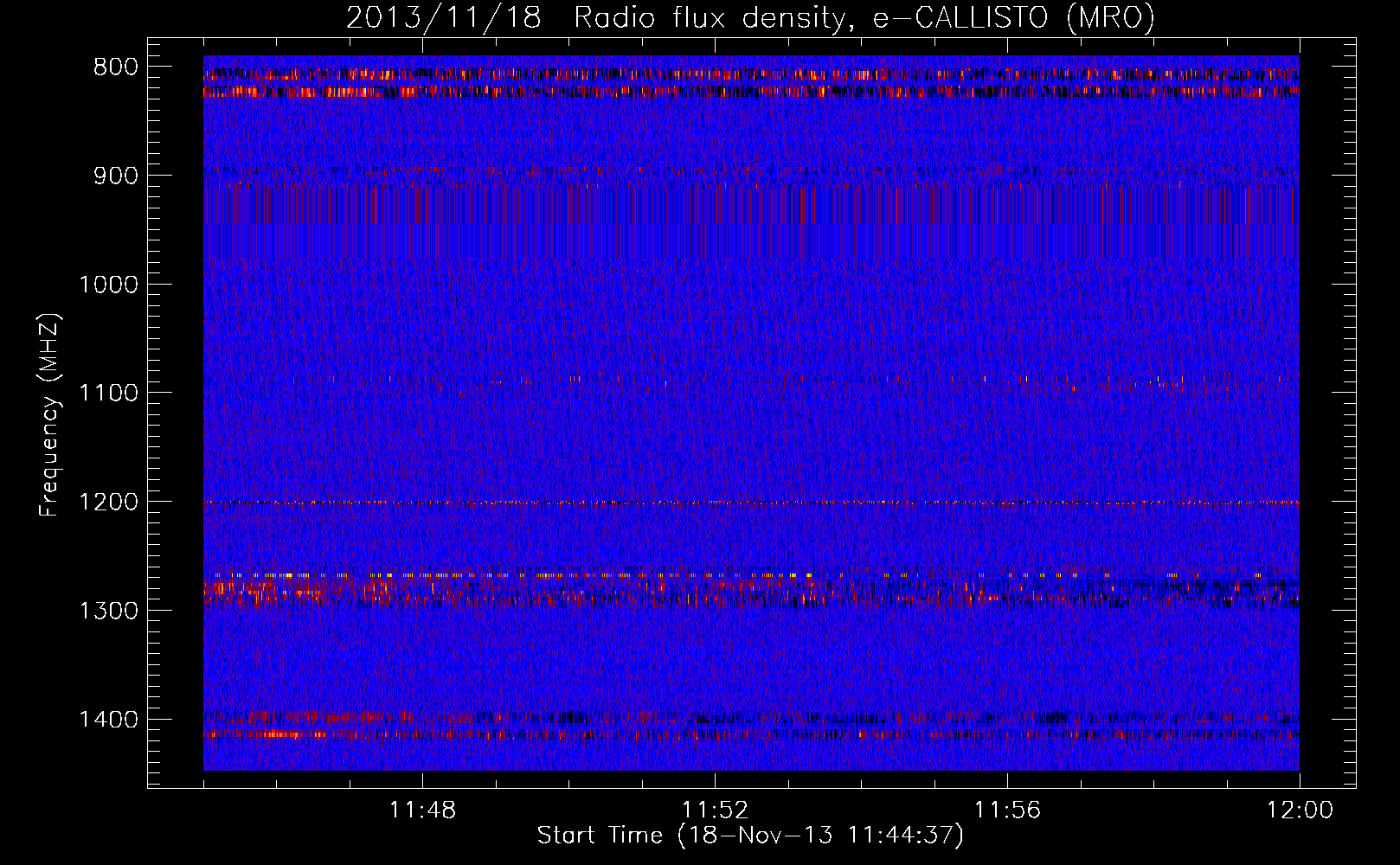Image resolution: width=1400 pixels, height=865 pixels.
Task: Click the 800 frequency tick label
Action: coord(115,67)
